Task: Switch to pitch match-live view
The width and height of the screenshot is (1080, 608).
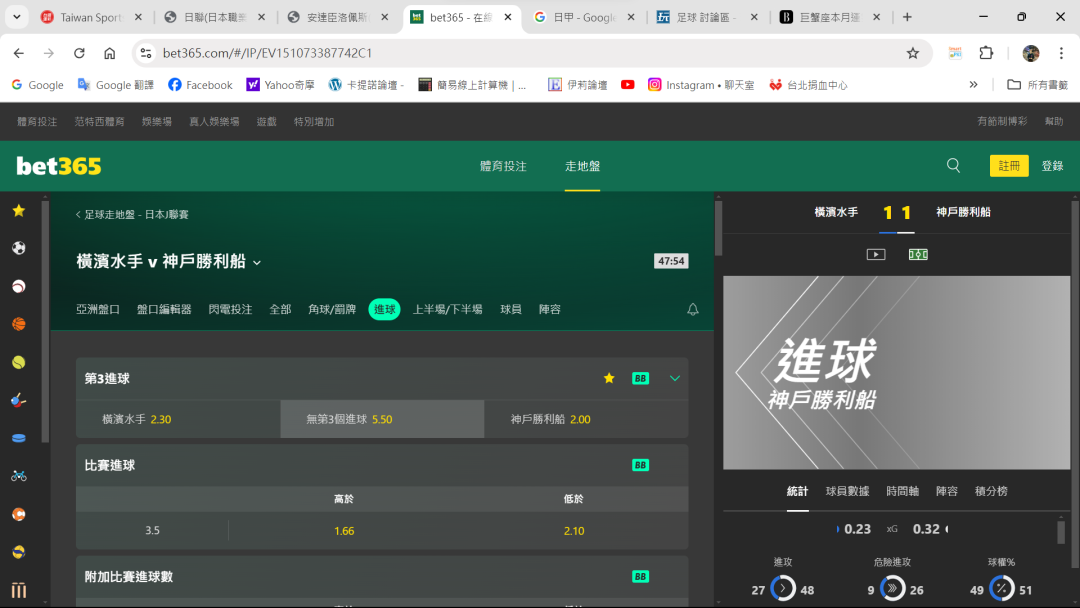Action: pos(918,254)
